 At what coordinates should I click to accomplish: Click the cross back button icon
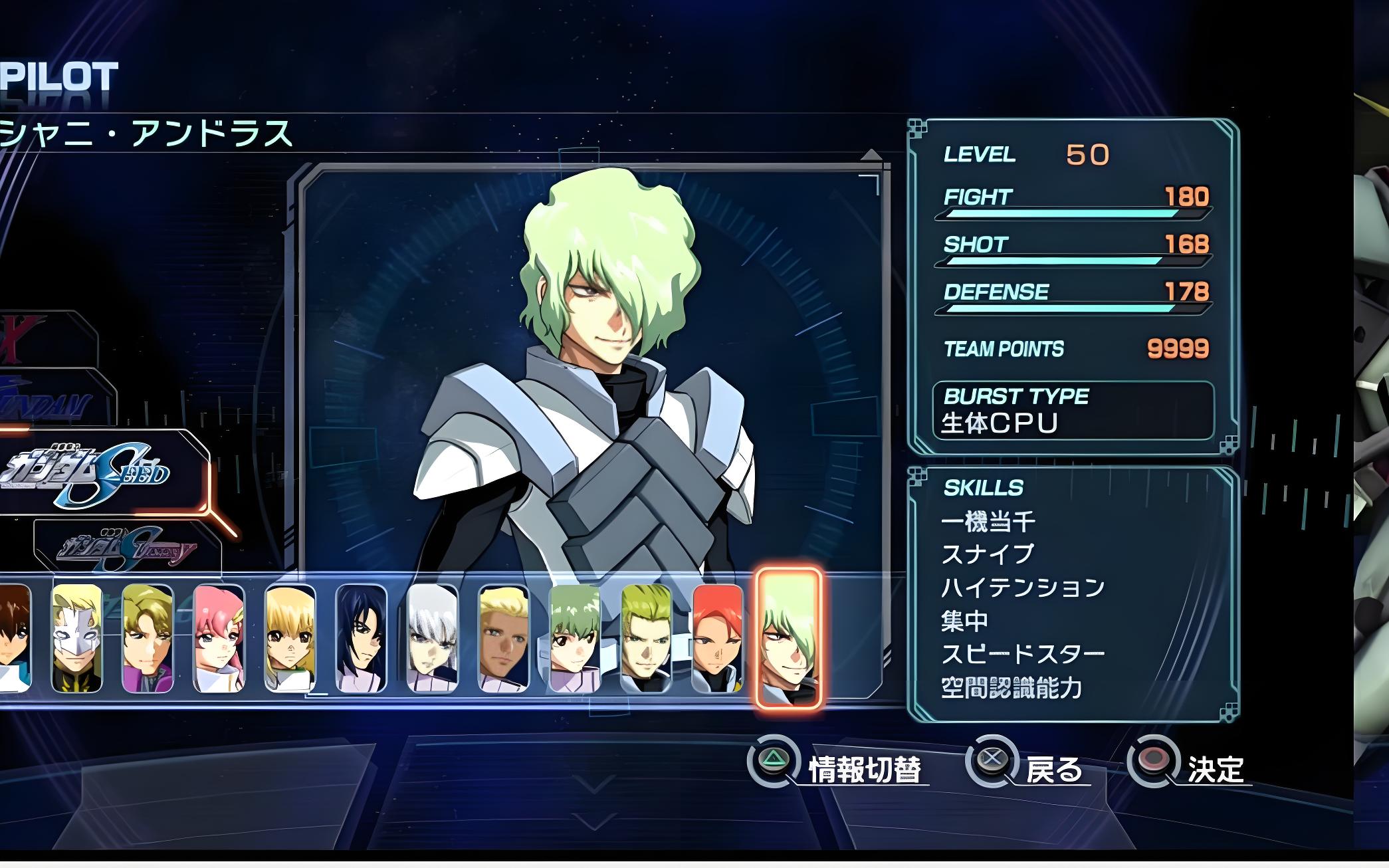[x=992, y=760]
